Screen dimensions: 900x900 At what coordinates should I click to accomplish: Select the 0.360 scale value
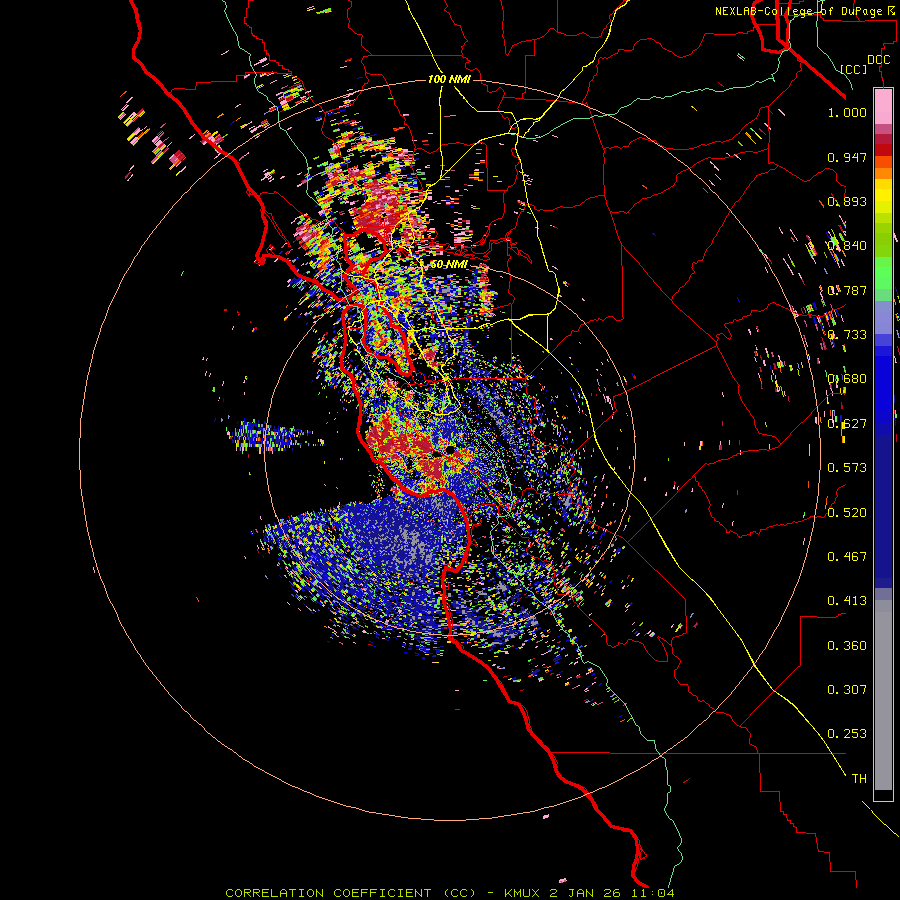(847, 646)
